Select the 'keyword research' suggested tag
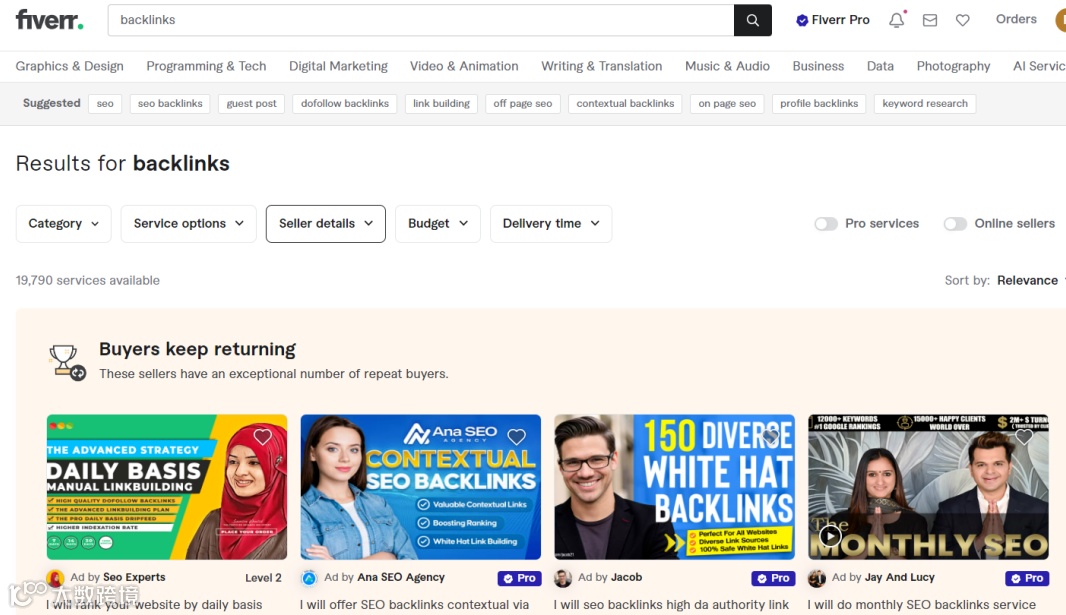Image resolution: width=1066 pixels, height=615 pixels. (x=925, y=103)
